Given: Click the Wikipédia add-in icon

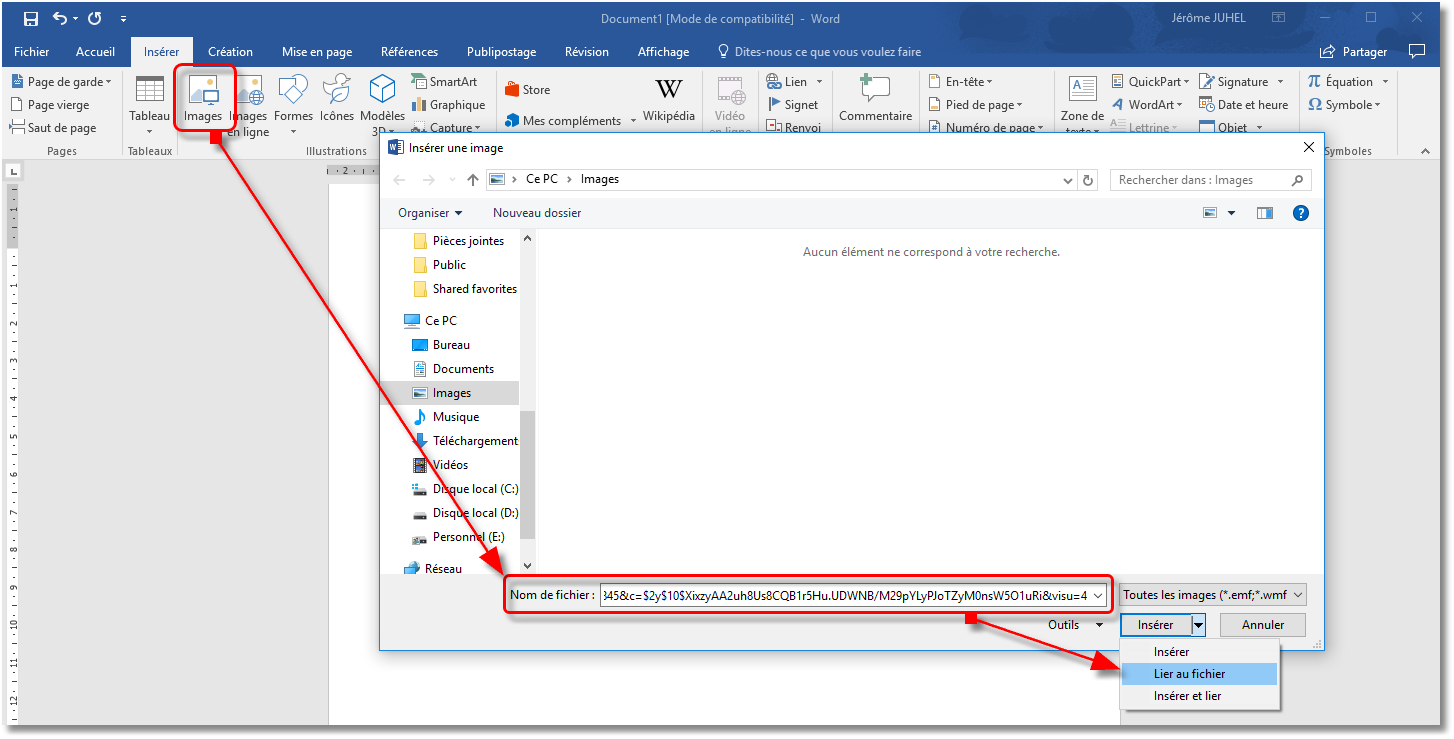Looking at the screenshot, I should click(668, 100).
